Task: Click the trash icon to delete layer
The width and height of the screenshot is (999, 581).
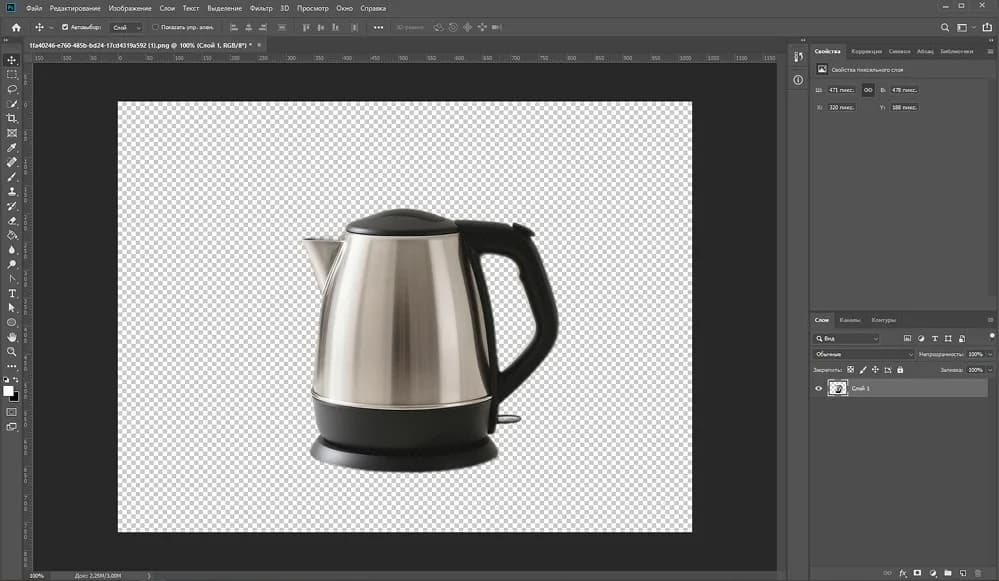Action: click(977, 573)
